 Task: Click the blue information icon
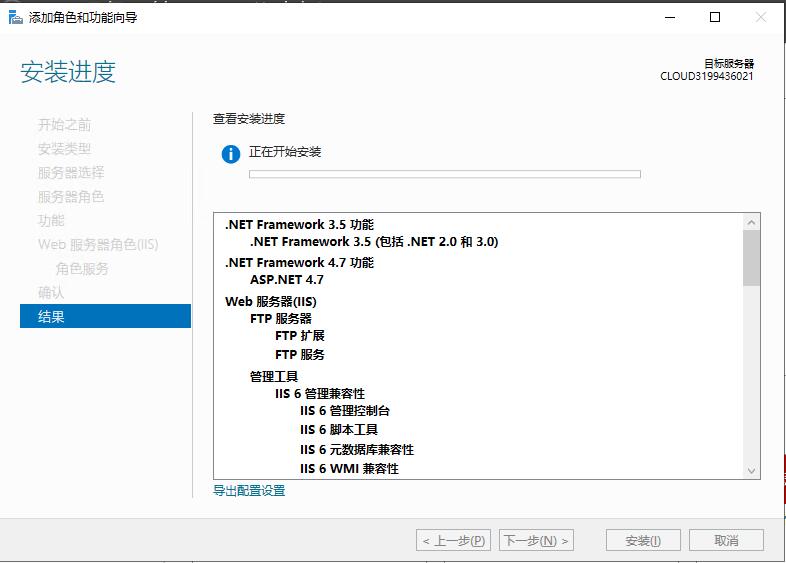pyautogui.click(x=231, y=154)
